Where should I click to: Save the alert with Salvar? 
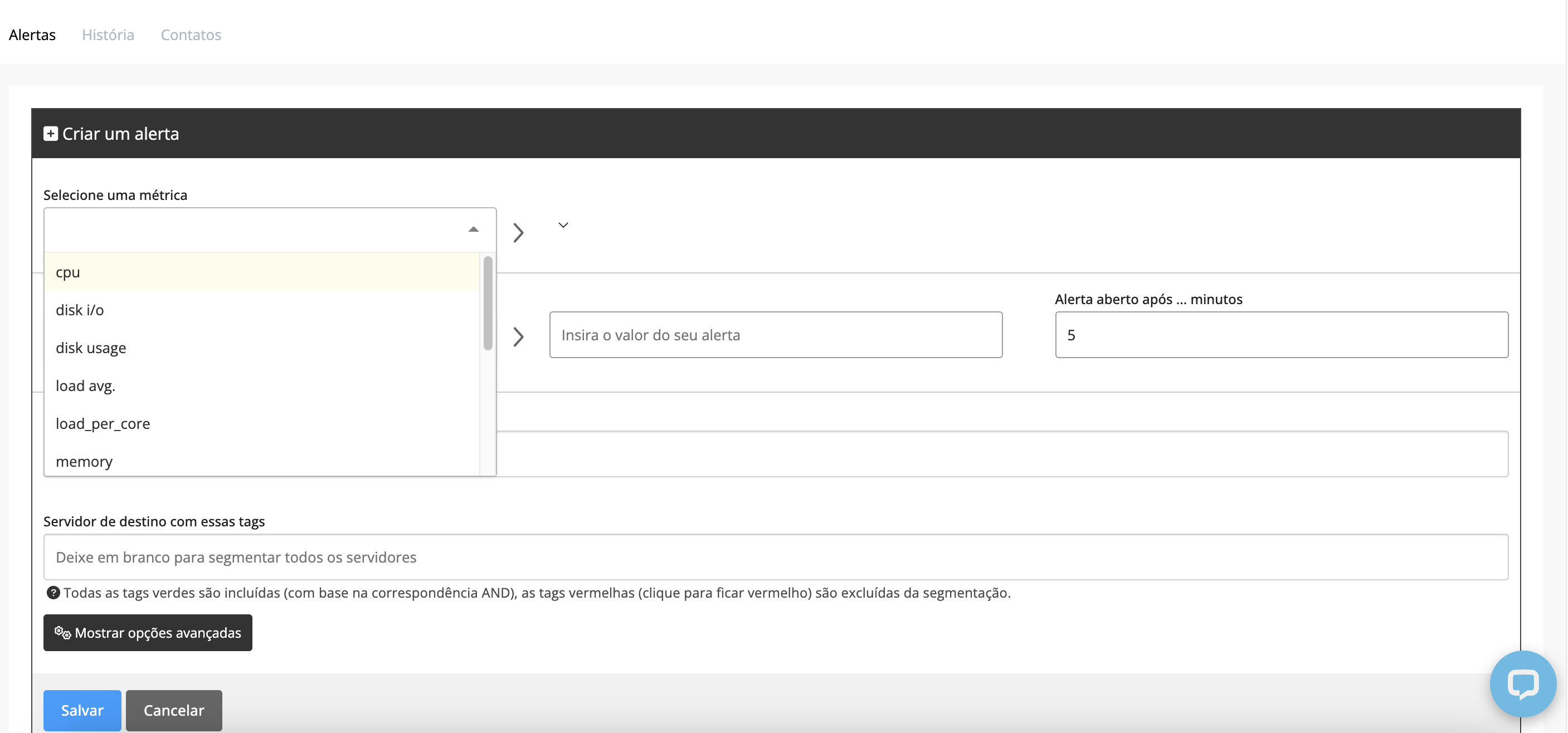point(82,710)
